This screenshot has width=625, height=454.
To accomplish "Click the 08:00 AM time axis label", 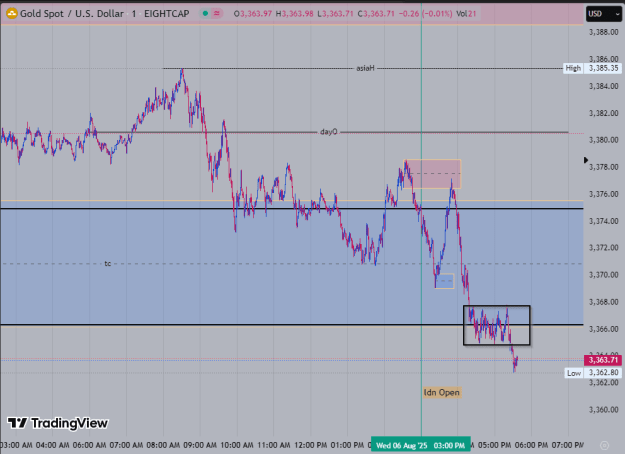I will pos(163,445).
